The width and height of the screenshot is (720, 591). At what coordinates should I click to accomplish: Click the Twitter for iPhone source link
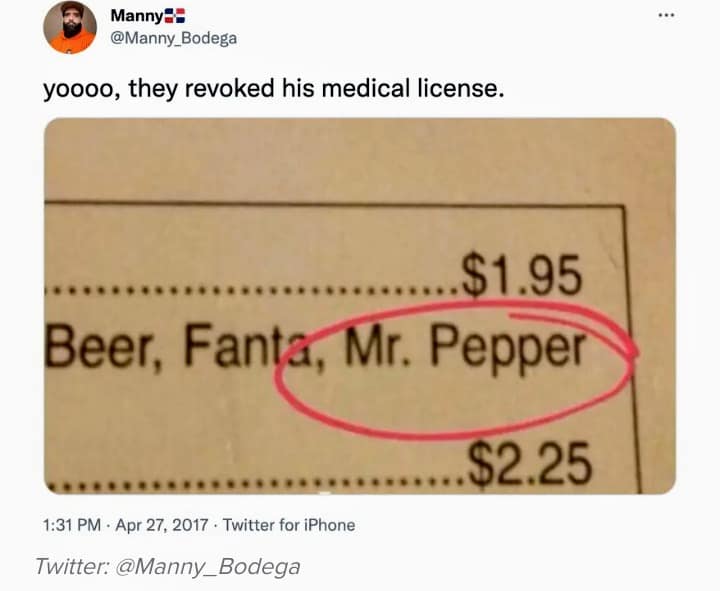coord(289,524)
